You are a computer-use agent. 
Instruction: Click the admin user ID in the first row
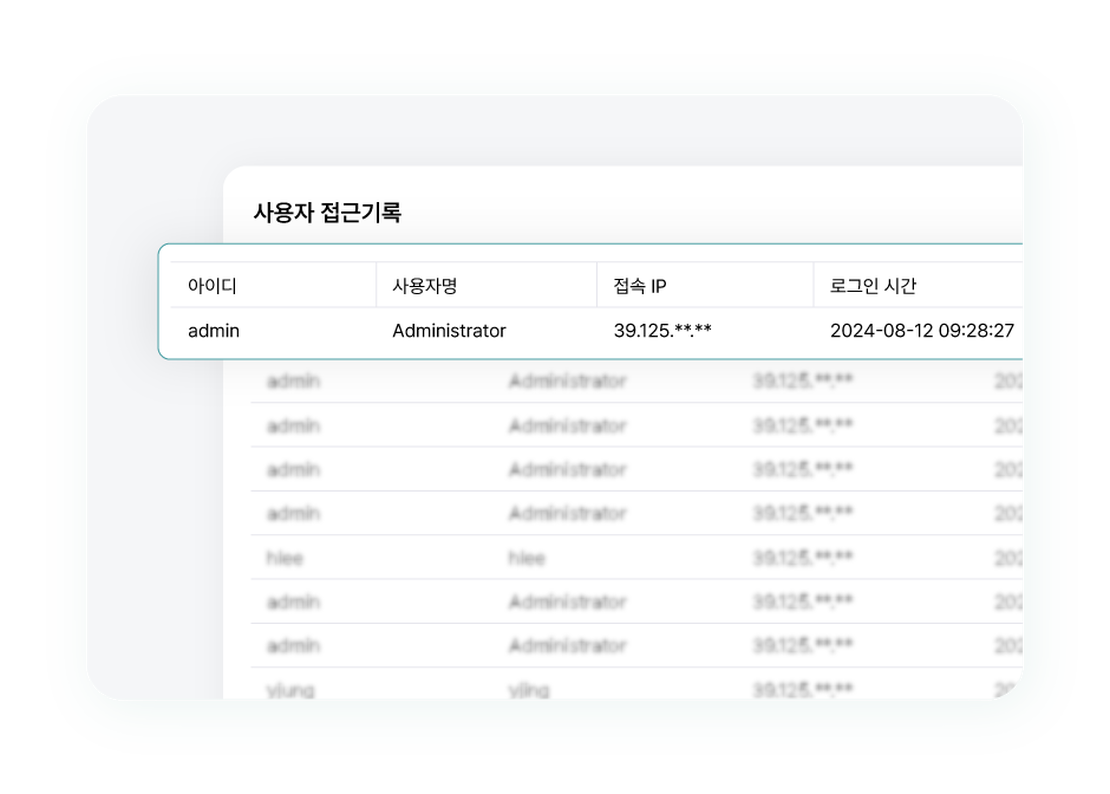213,330
